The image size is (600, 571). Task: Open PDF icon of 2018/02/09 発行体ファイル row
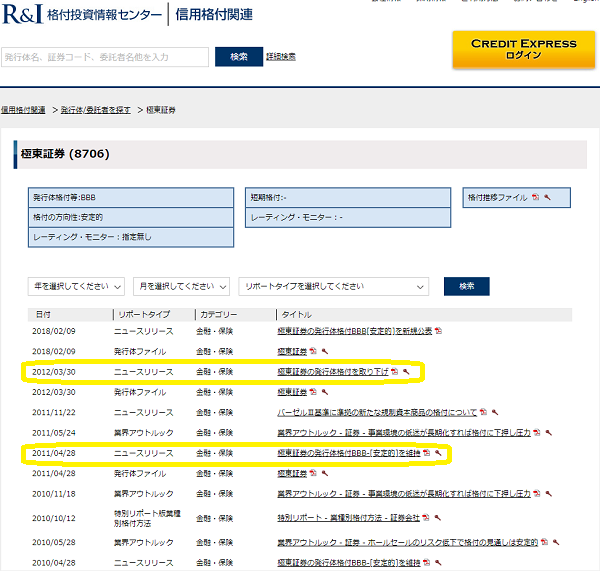pos(313,351)
